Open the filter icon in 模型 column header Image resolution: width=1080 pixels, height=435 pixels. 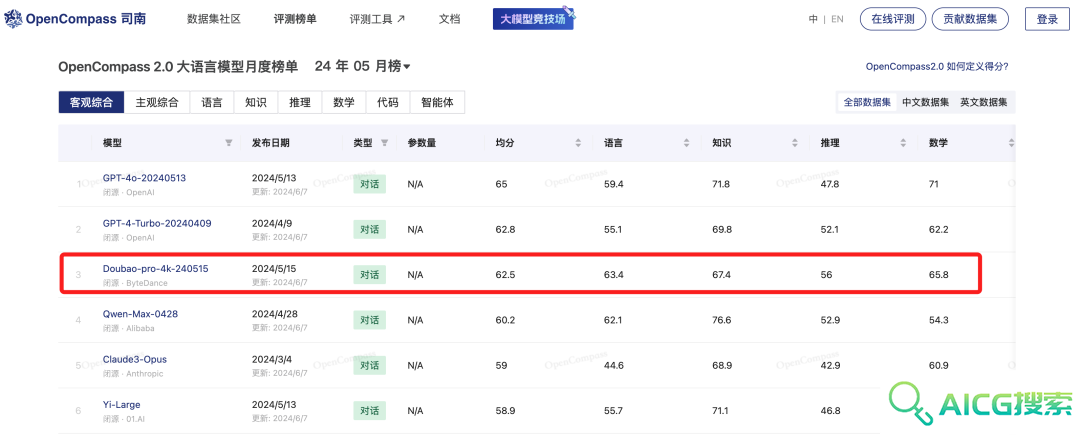229,143
